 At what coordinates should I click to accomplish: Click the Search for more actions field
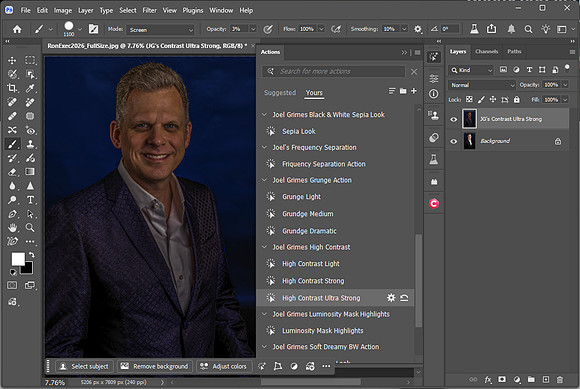click(x=334, y=71)
